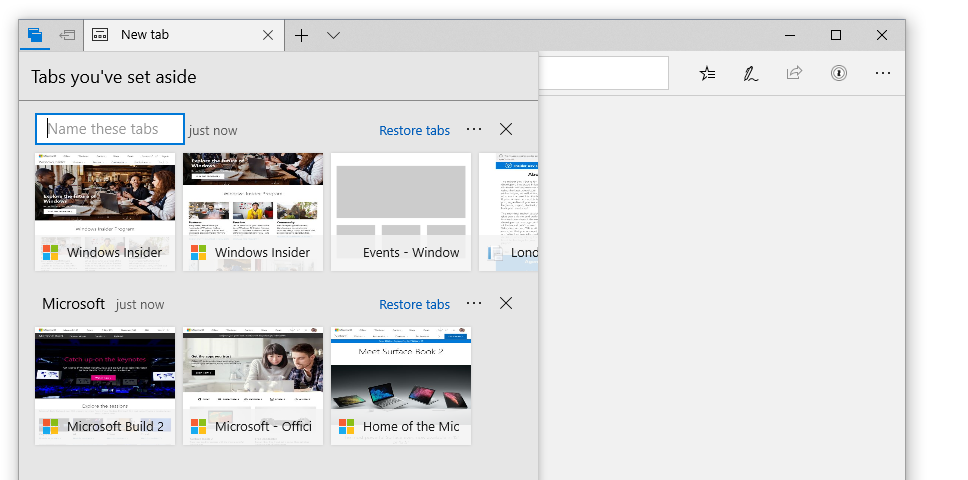Open the Home of the Microsoft thumbnail
Viewport: 968px width, 480px height.
(x=401, y=385)
